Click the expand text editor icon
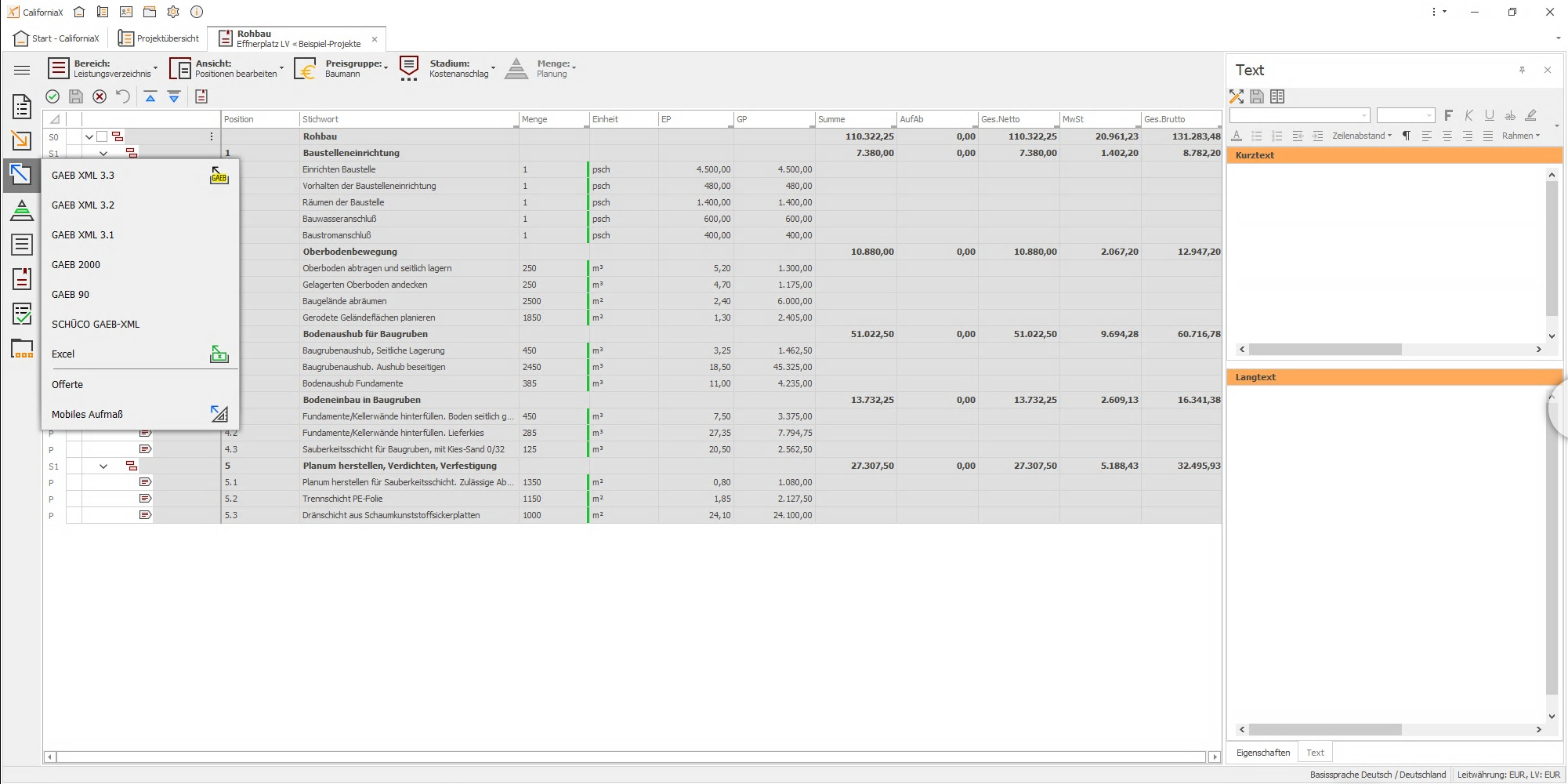Screen dimensions: 1568x784 1237,96
